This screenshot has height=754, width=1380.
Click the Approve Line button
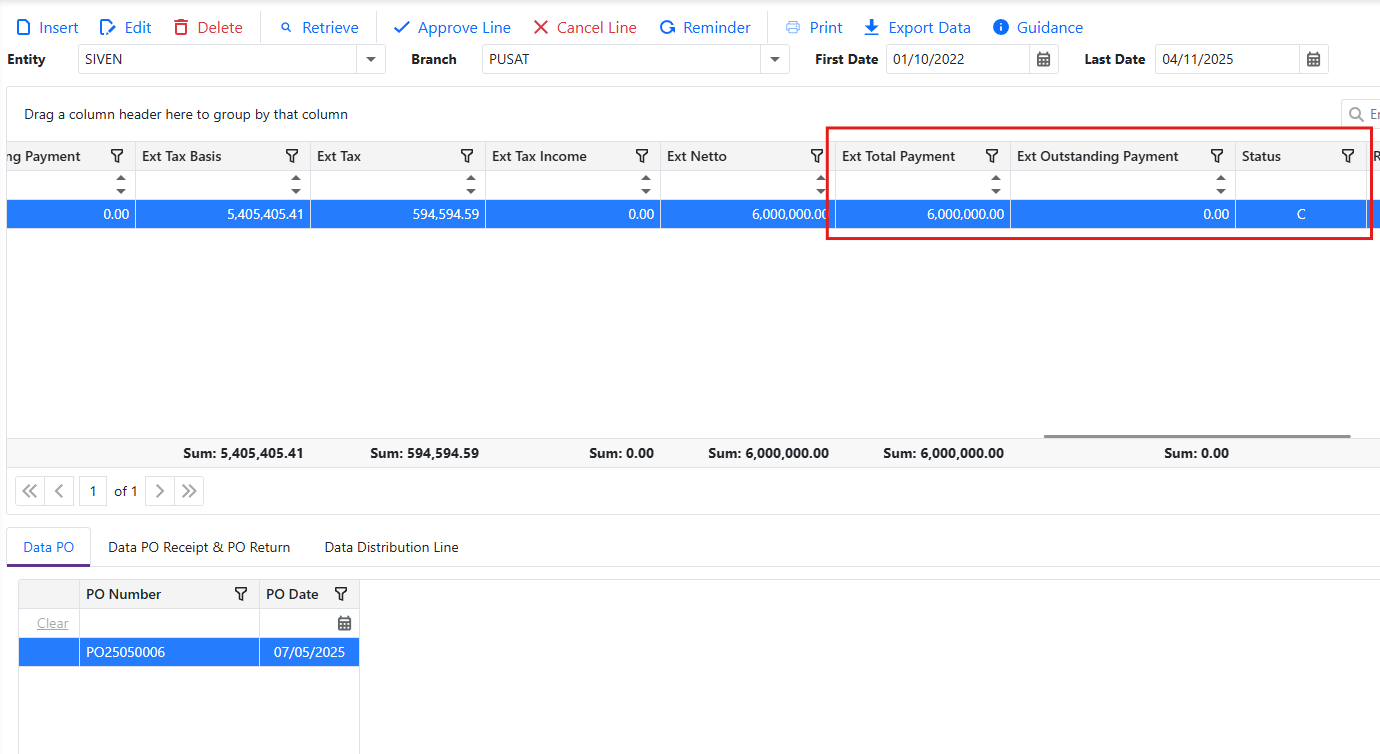tap(452, 28)
